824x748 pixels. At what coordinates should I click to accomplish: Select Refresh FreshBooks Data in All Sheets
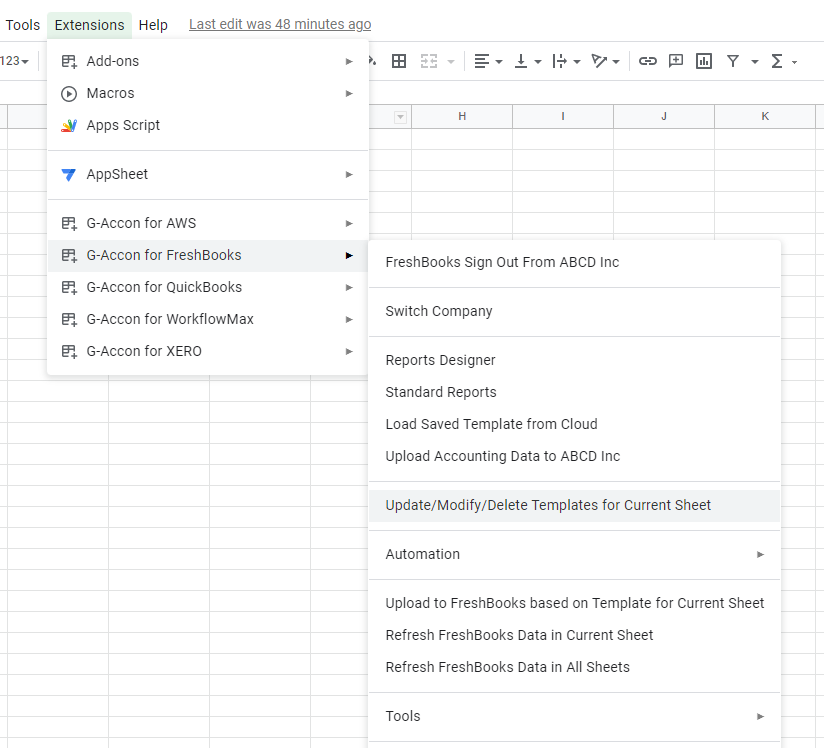(x=574, y=667)
